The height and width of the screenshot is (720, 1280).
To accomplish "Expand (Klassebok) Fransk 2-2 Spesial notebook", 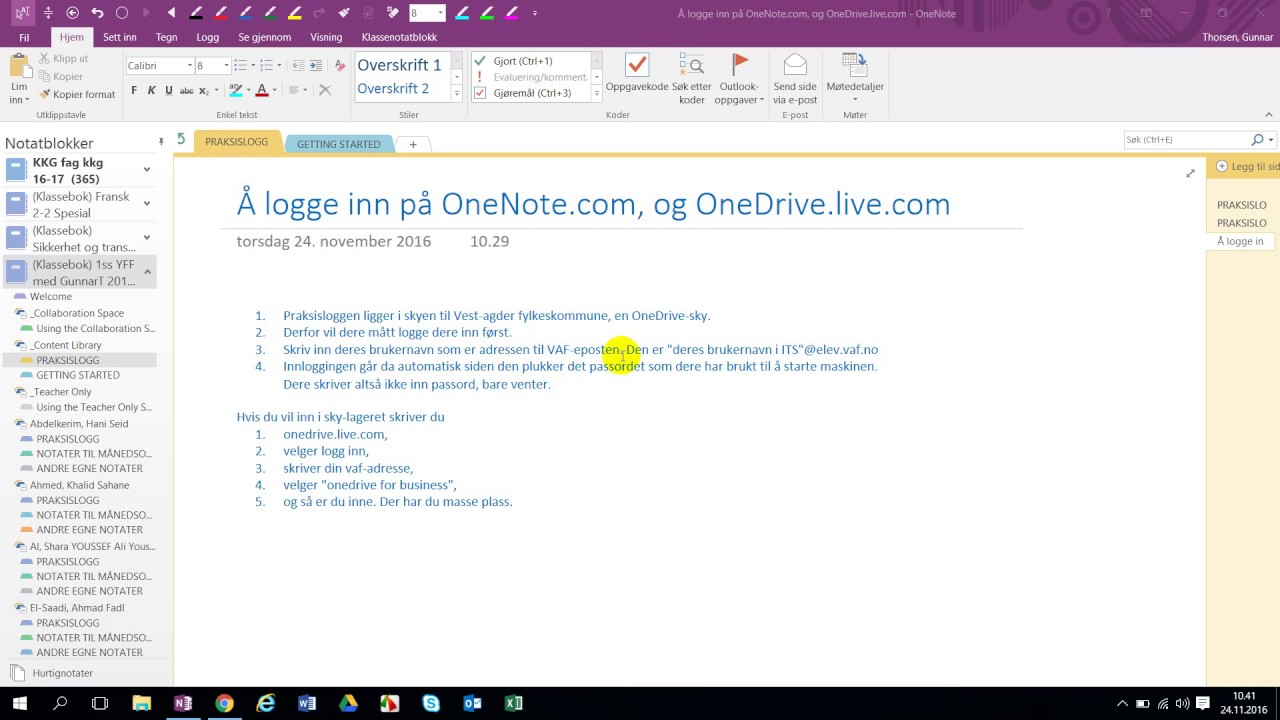I will pos(147,204).
